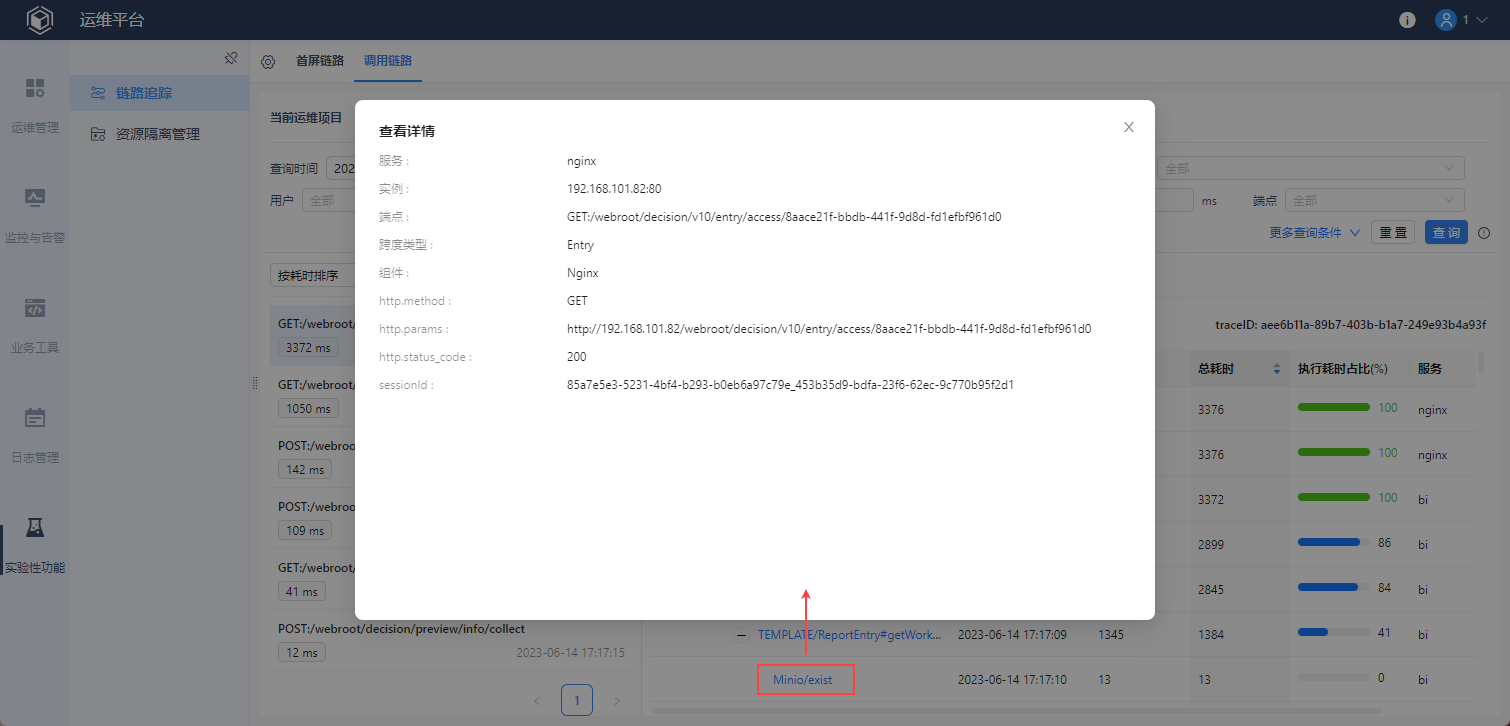Switch to the 首屏链路 tab
Screen dimensions: 1510x726
coord(320,60)
